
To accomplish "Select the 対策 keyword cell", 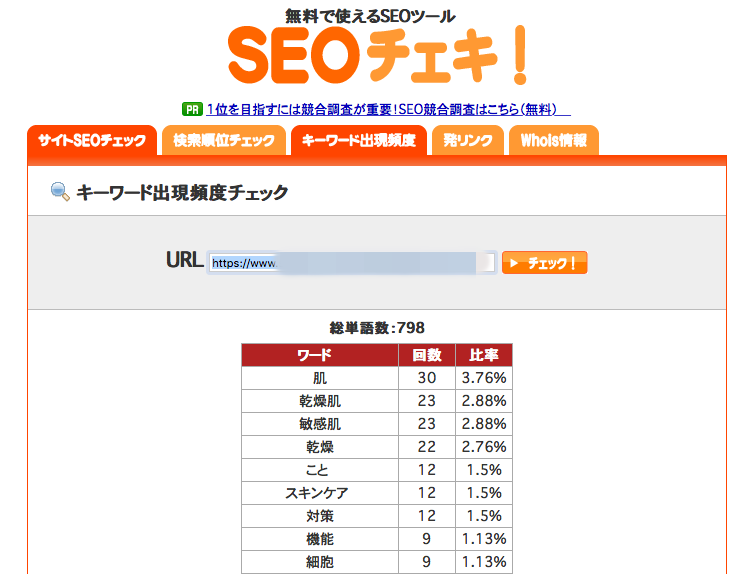I will tap(320, 516).
